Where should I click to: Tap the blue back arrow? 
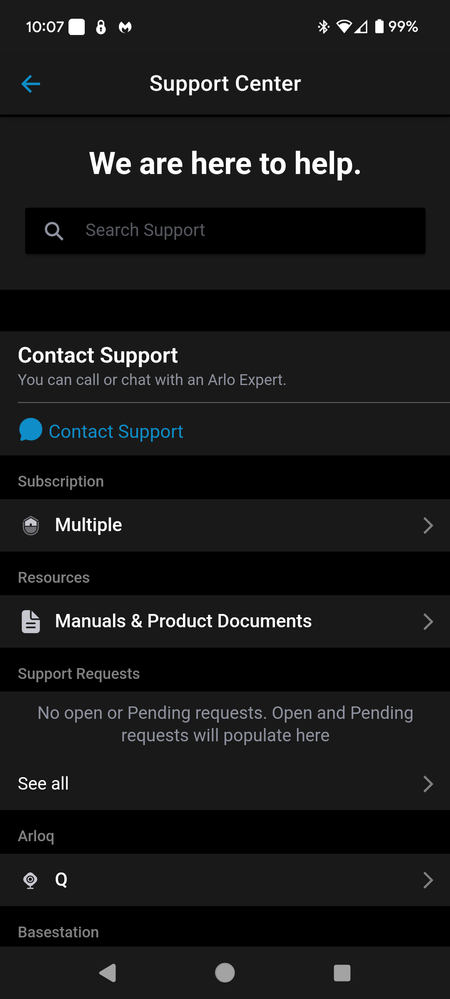[31, 83]
